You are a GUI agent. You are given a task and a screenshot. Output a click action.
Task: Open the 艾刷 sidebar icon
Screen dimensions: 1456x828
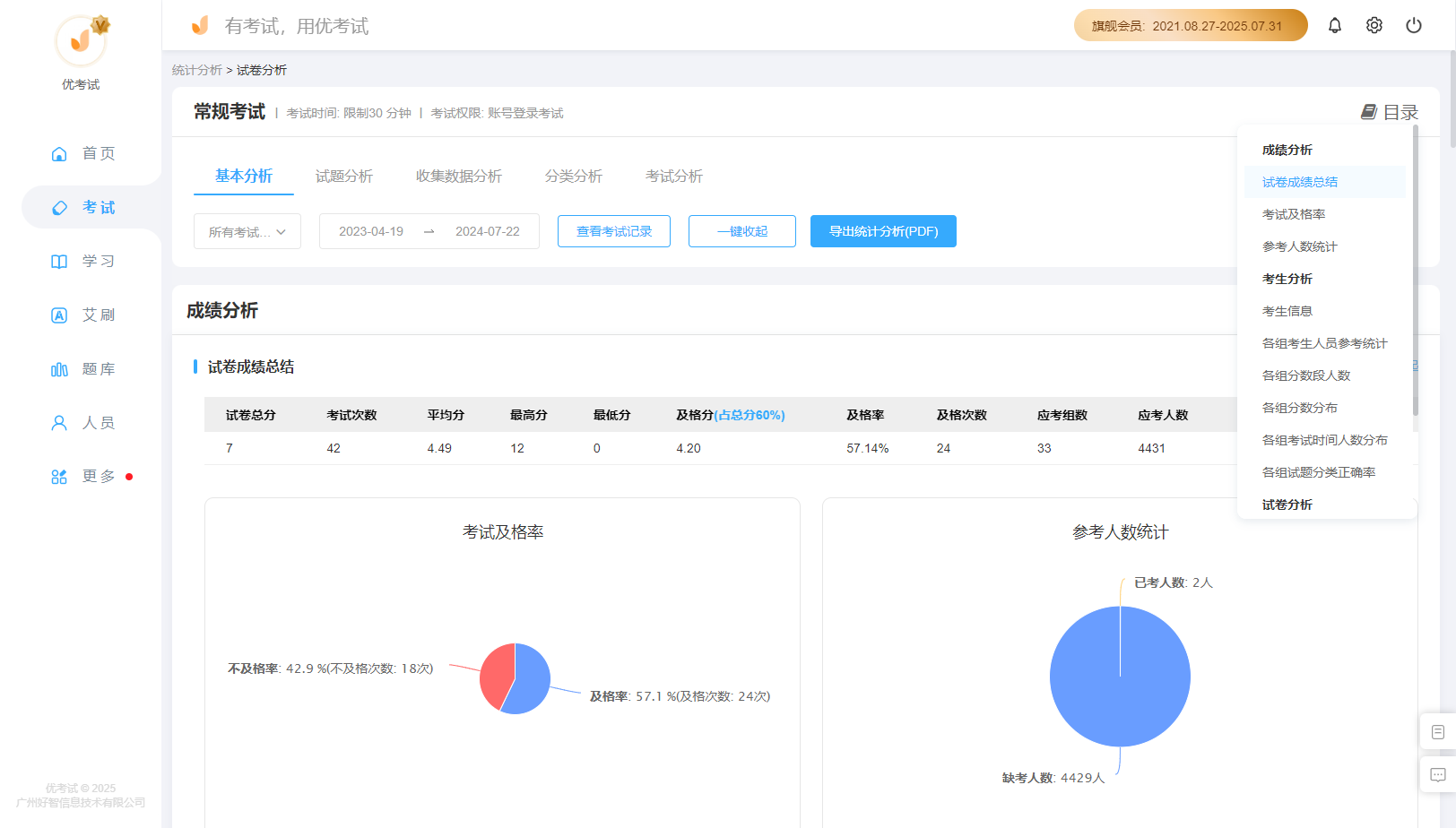coord(59,315)
